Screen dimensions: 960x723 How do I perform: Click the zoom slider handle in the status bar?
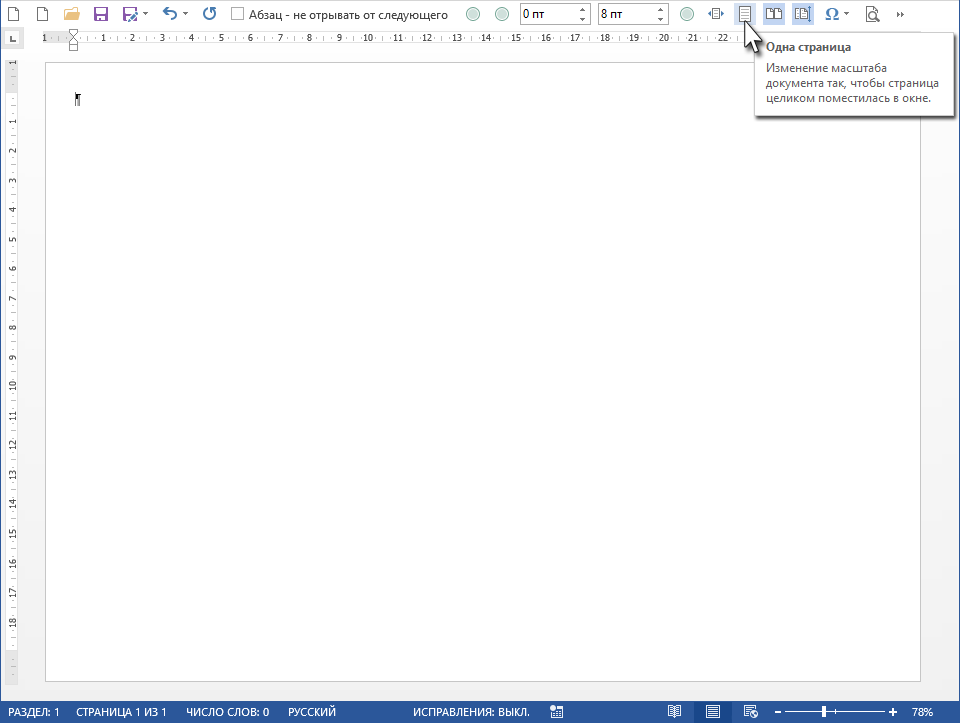tap(824, 711)
